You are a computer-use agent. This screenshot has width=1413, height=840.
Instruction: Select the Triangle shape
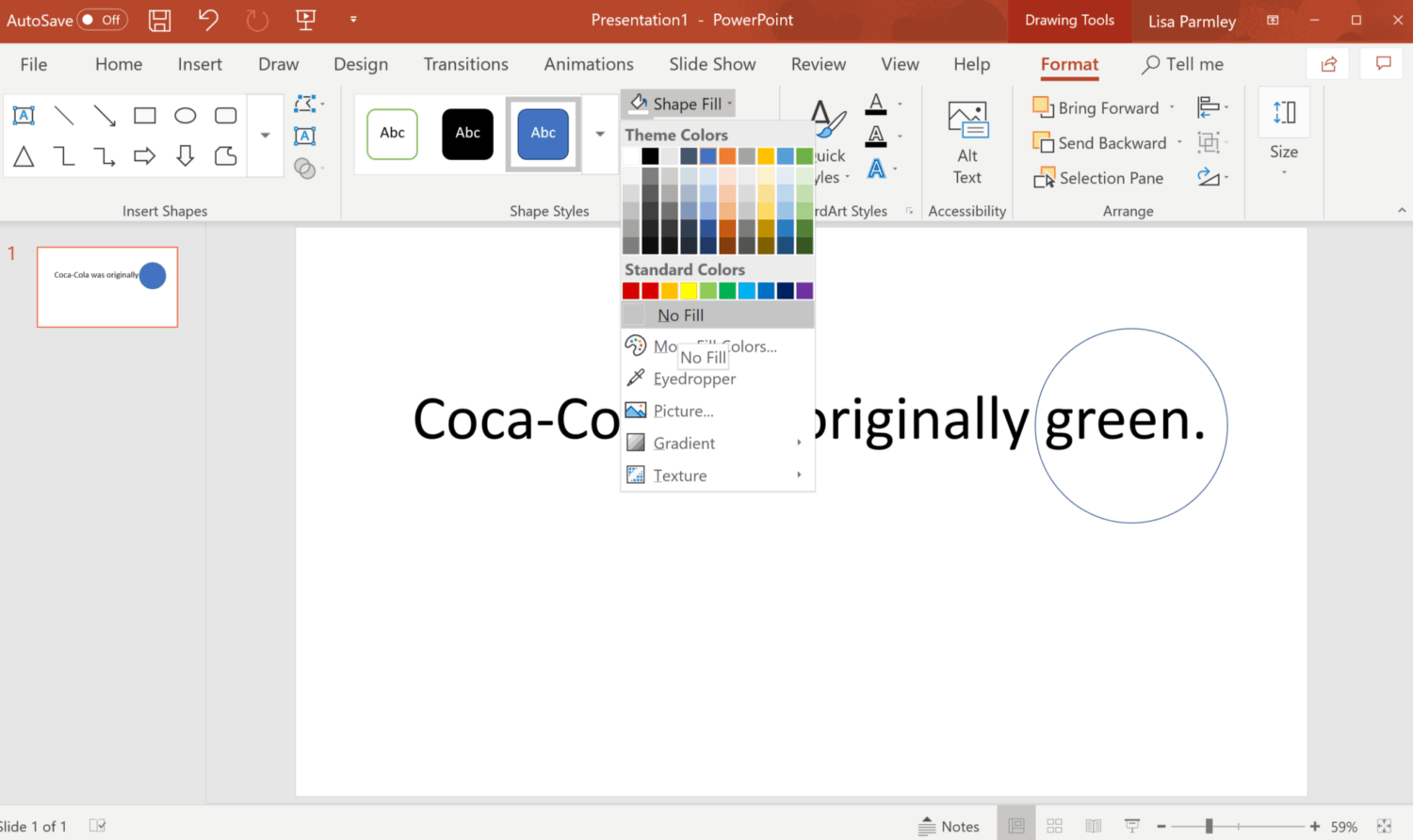(x=24, y=156)
